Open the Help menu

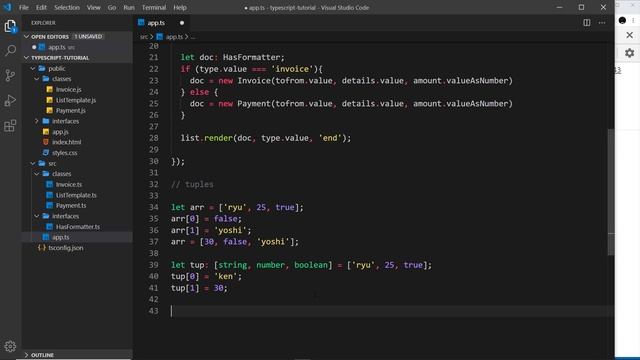(x=180, y=7)
